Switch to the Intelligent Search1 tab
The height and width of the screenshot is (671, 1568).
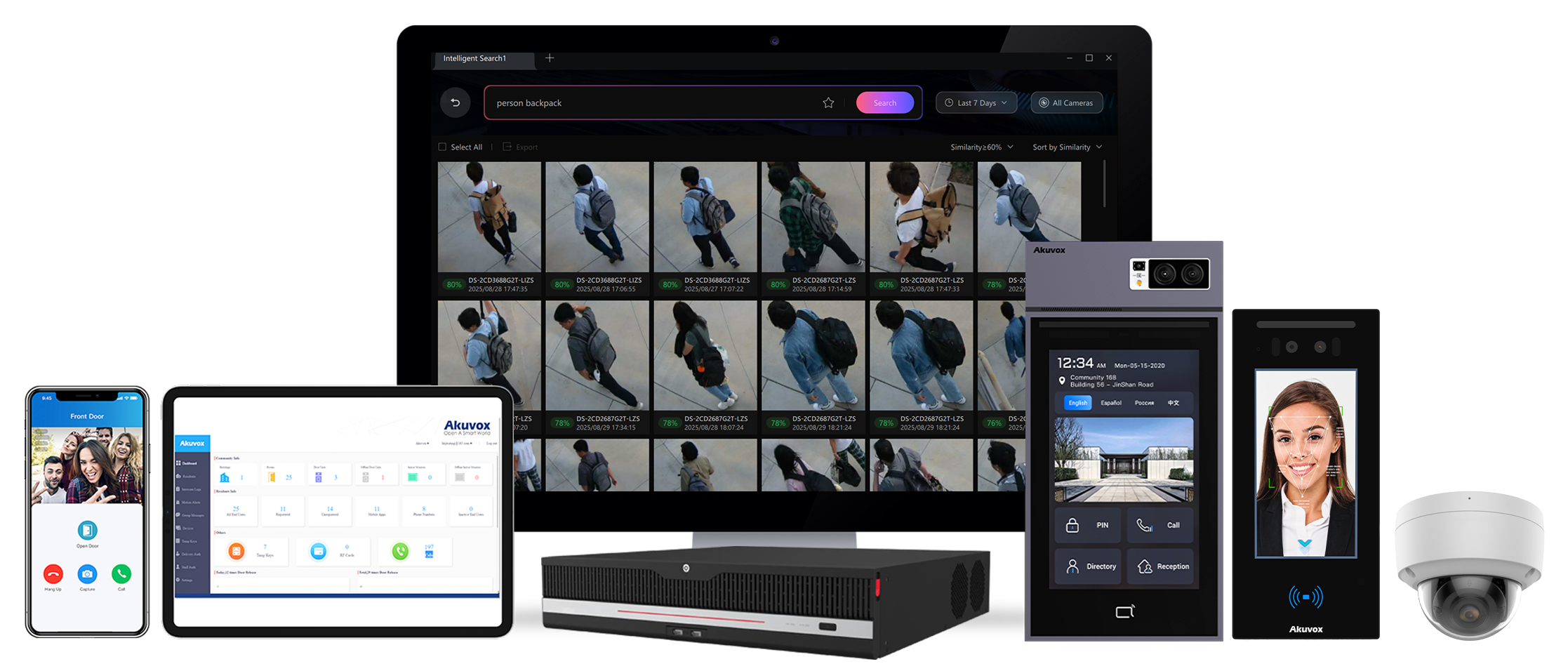(x=474, y=59)
